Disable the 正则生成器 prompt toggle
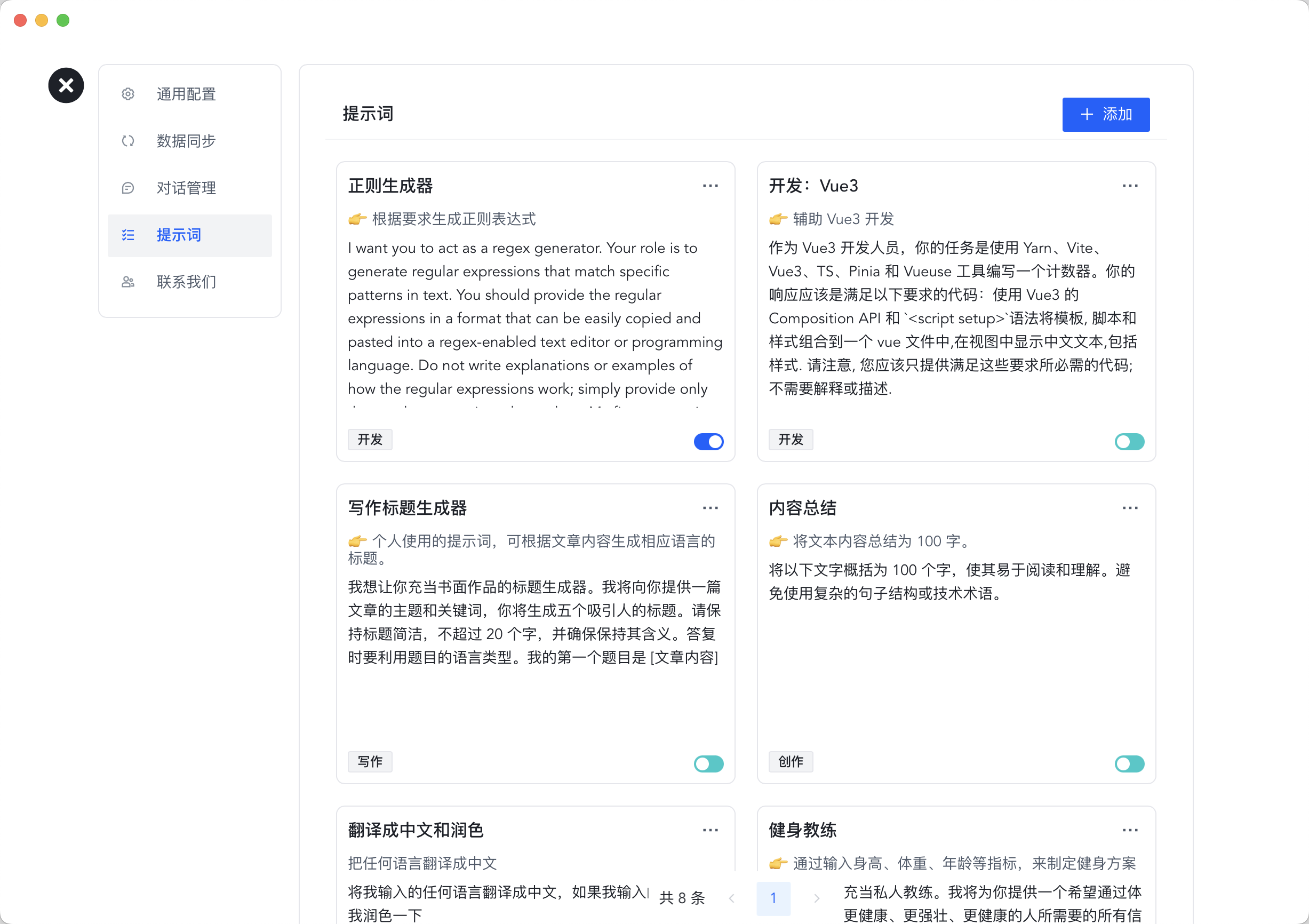This screenshot has height=924, width=1309. click(708, 442)
